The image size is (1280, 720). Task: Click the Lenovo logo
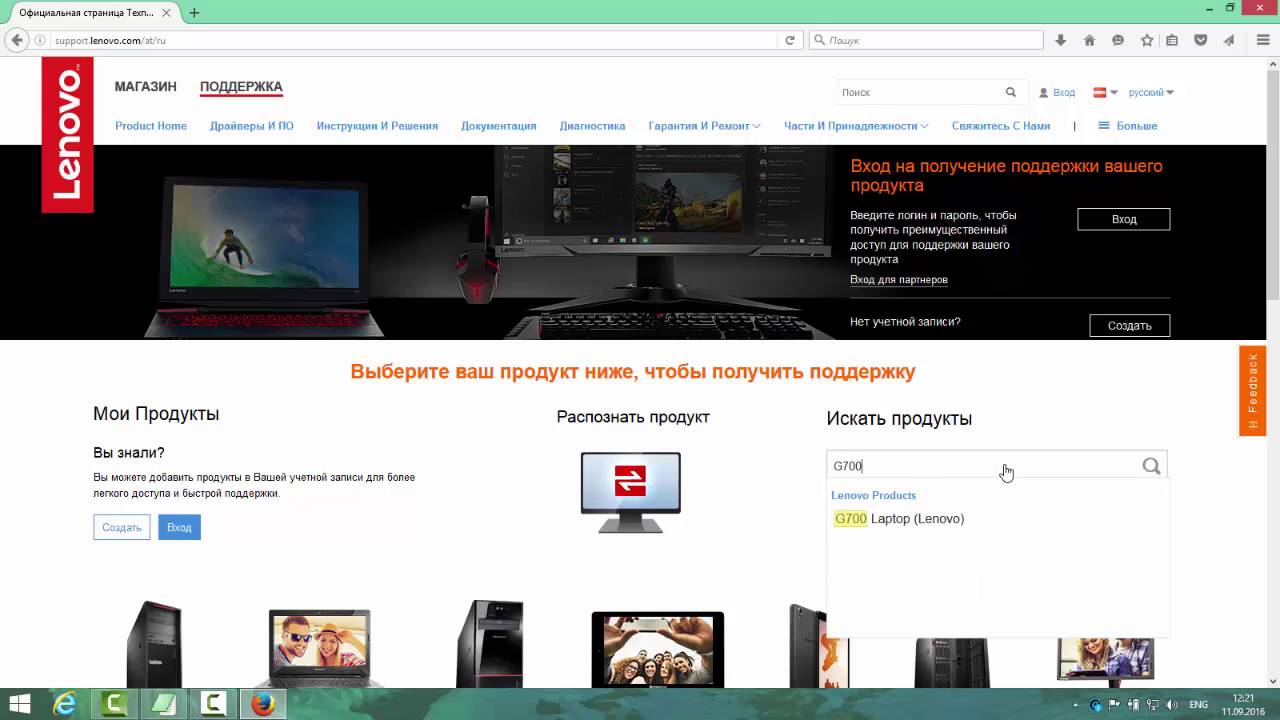pos(67,134)
